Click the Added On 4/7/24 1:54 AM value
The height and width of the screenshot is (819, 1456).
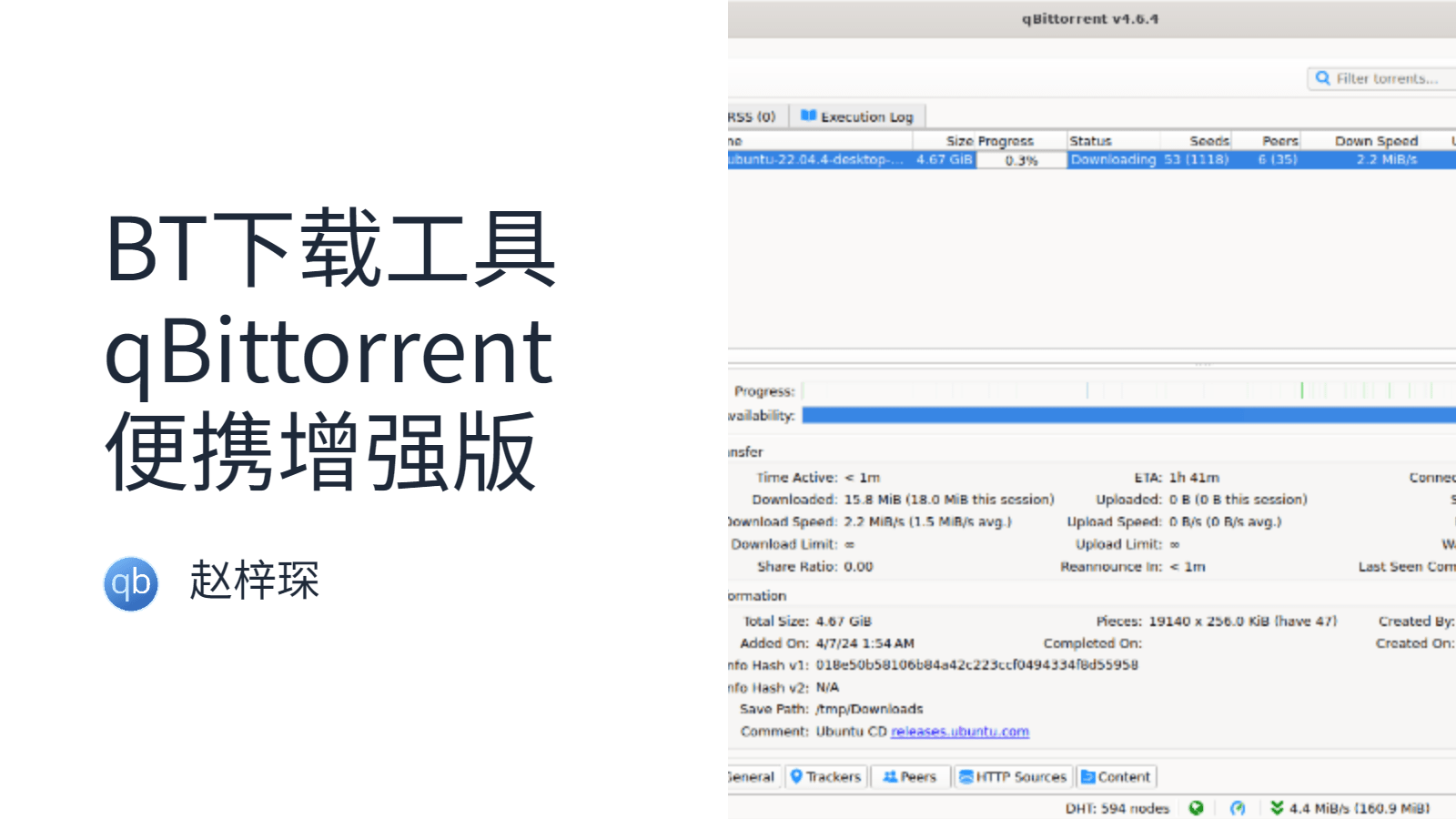click(864, 643)
